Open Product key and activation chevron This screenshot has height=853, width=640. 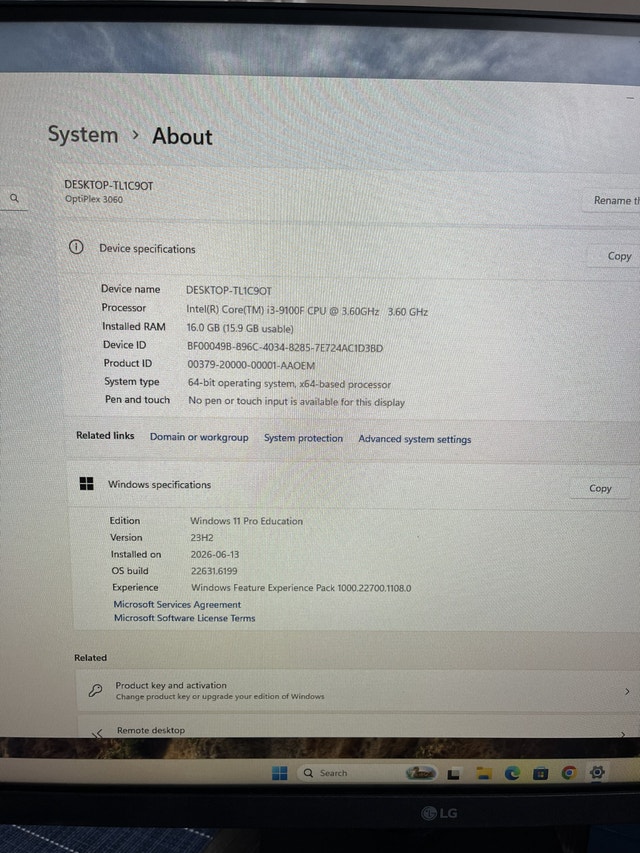627,691
